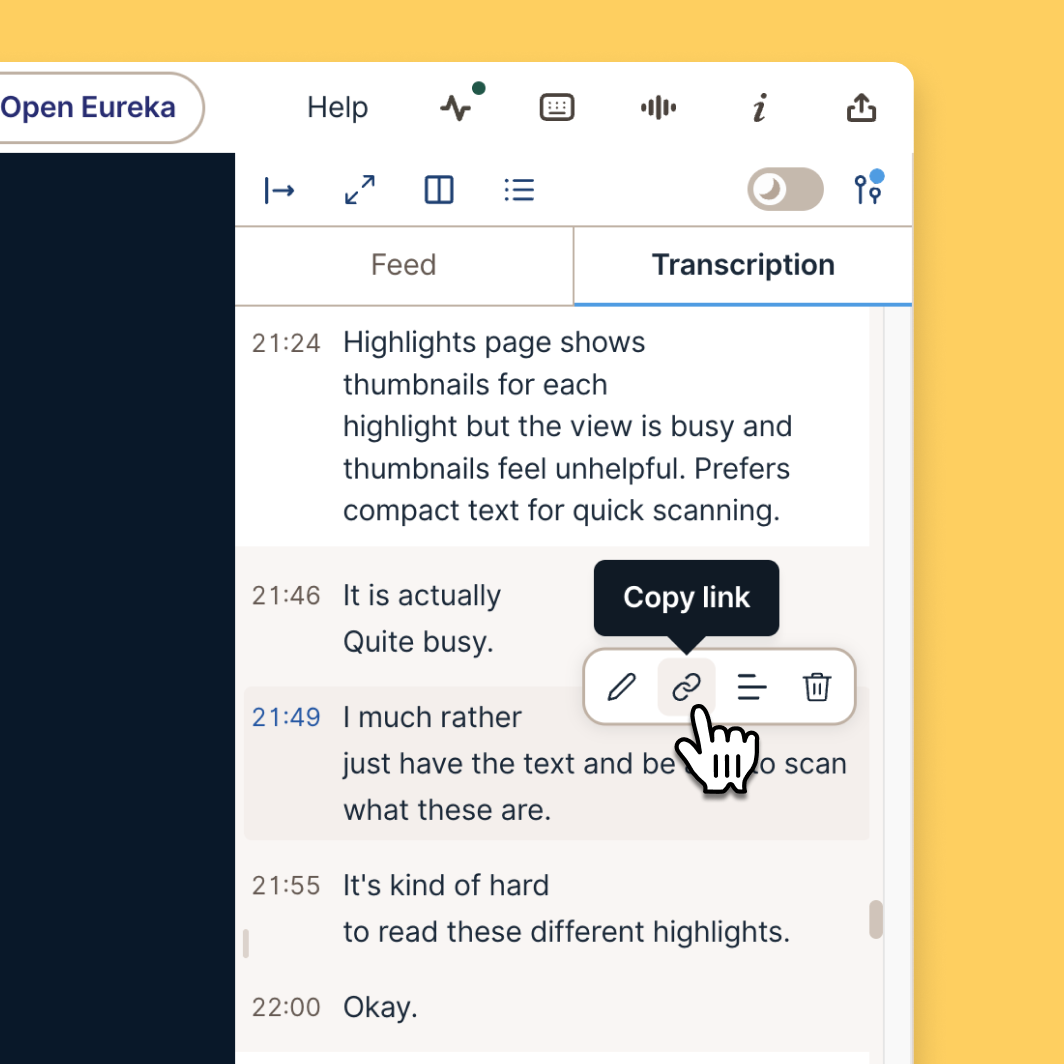Copy link using the chain icon
Image resolution: width=1064 pixels, height=1064 pixels.
(x=686, y=687)
